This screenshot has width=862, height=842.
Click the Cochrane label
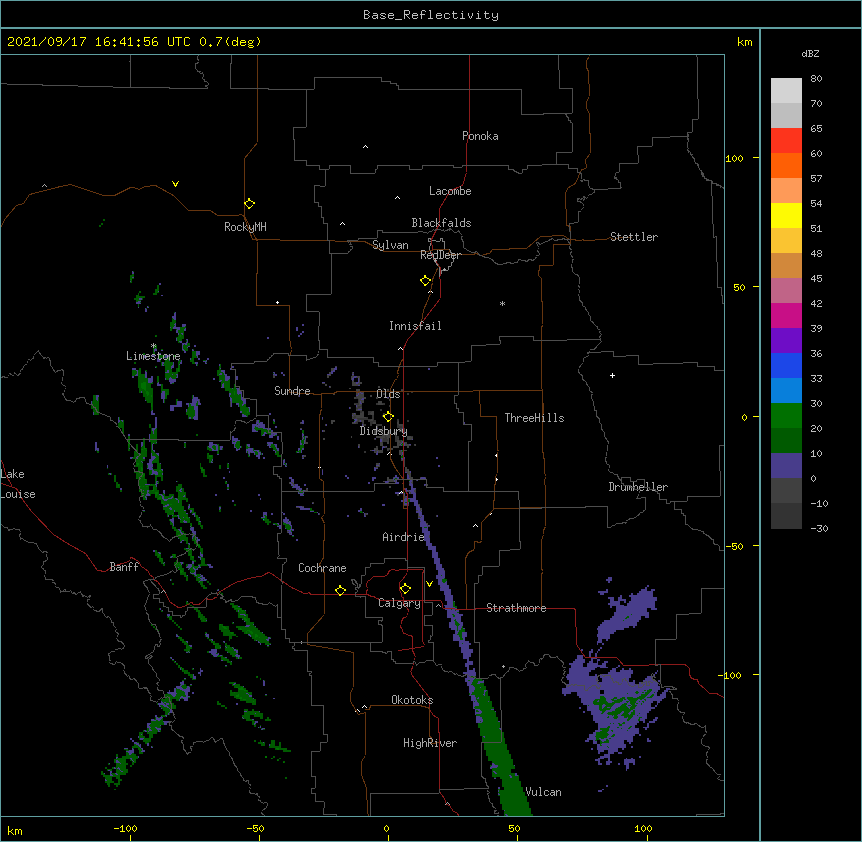click(322, 568)
